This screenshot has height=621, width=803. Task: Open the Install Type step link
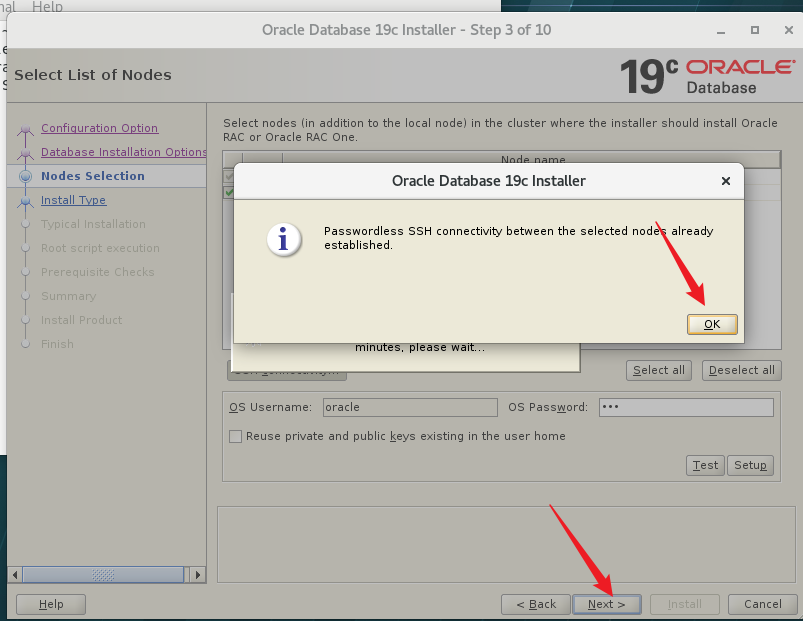[73, 200]
